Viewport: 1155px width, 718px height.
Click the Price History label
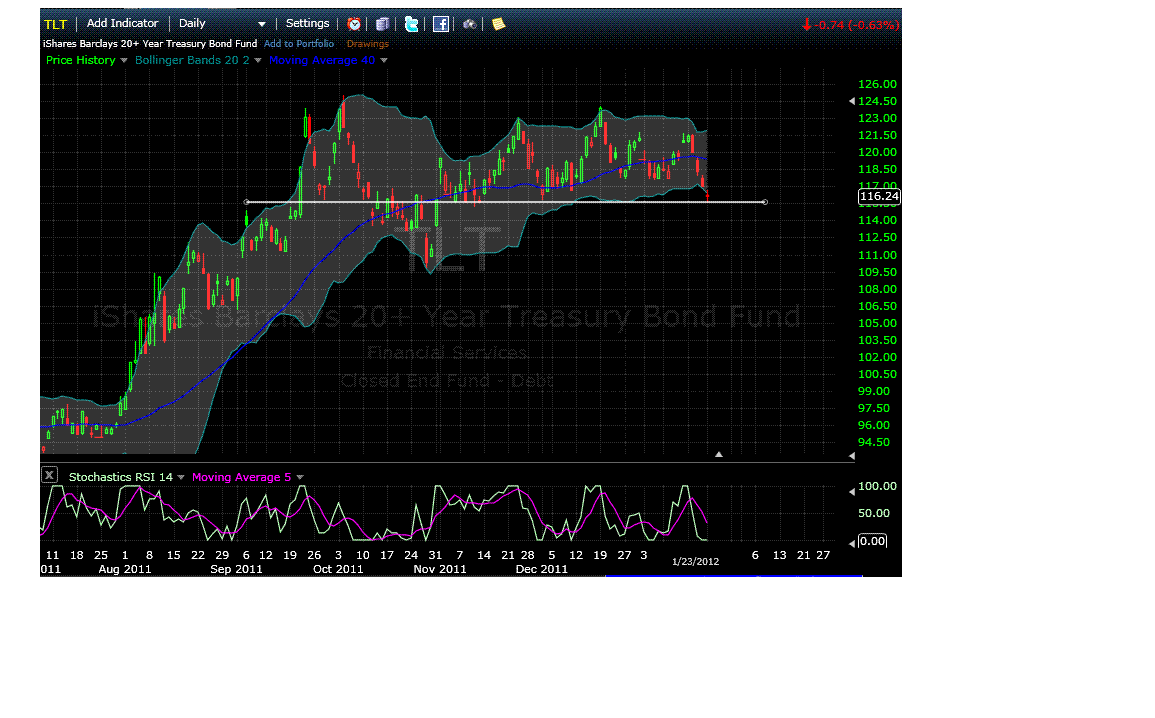coord(80,60)
